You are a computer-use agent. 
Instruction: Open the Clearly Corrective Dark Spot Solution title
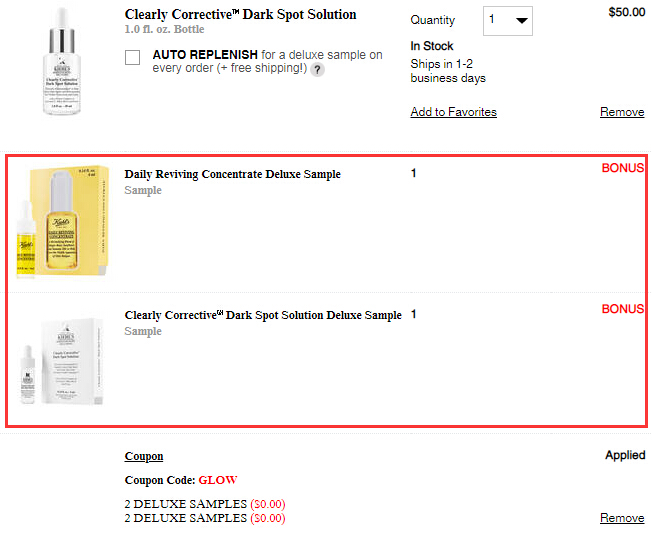(x=240, y=15)
